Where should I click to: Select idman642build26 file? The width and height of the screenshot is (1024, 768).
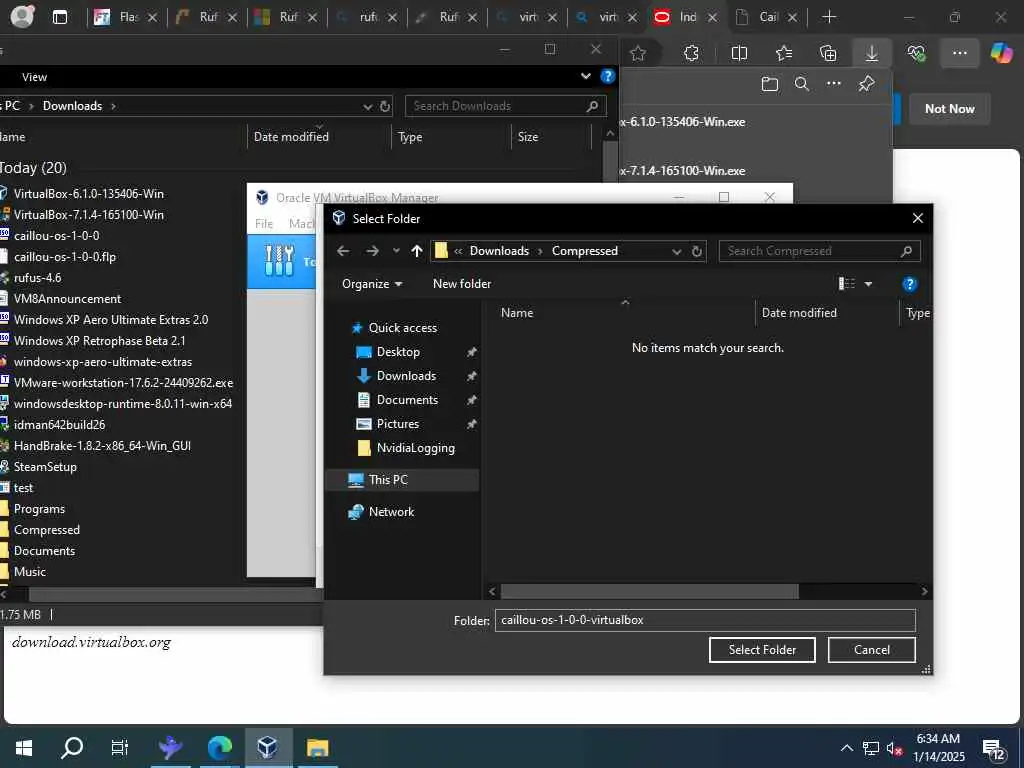click(59, 424)
